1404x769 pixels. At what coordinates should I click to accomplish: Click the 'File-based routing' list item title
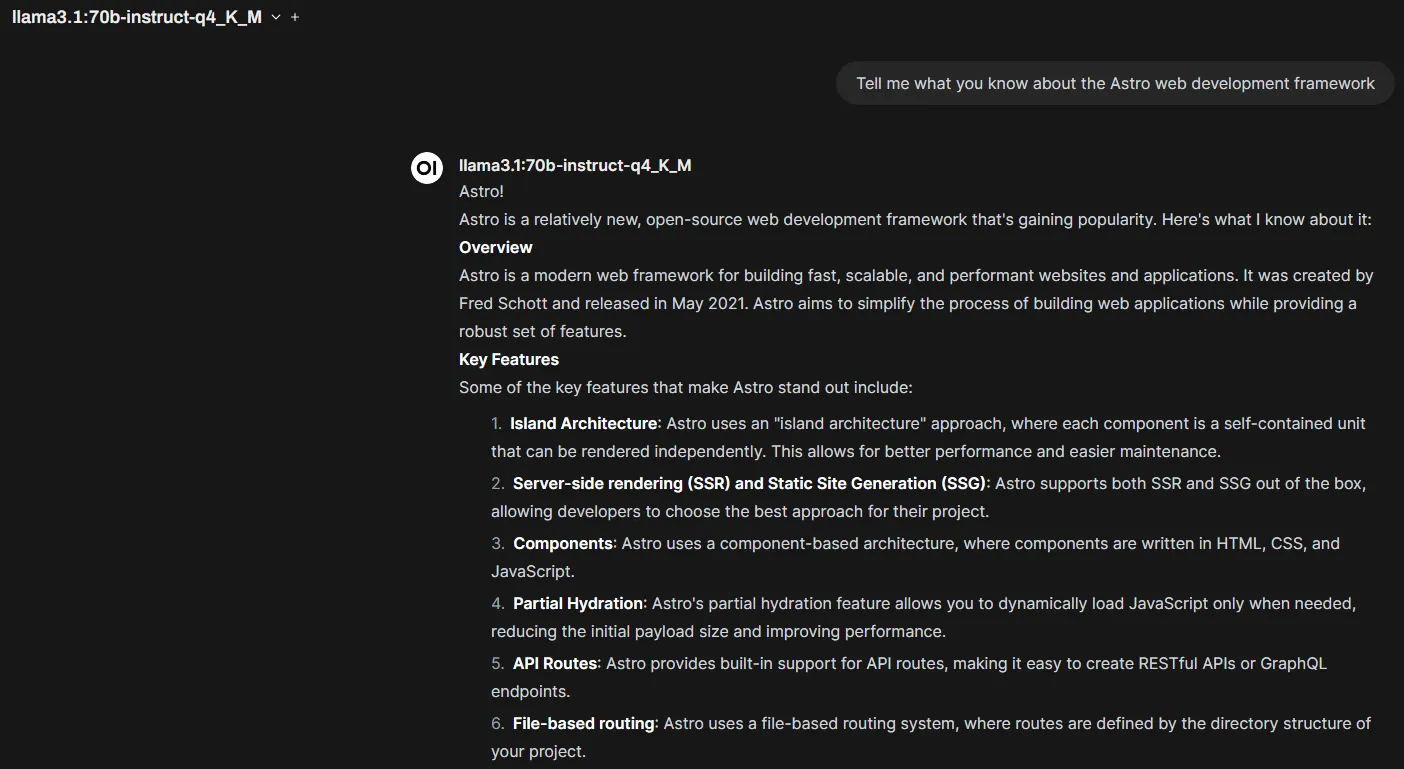(584, 723)
